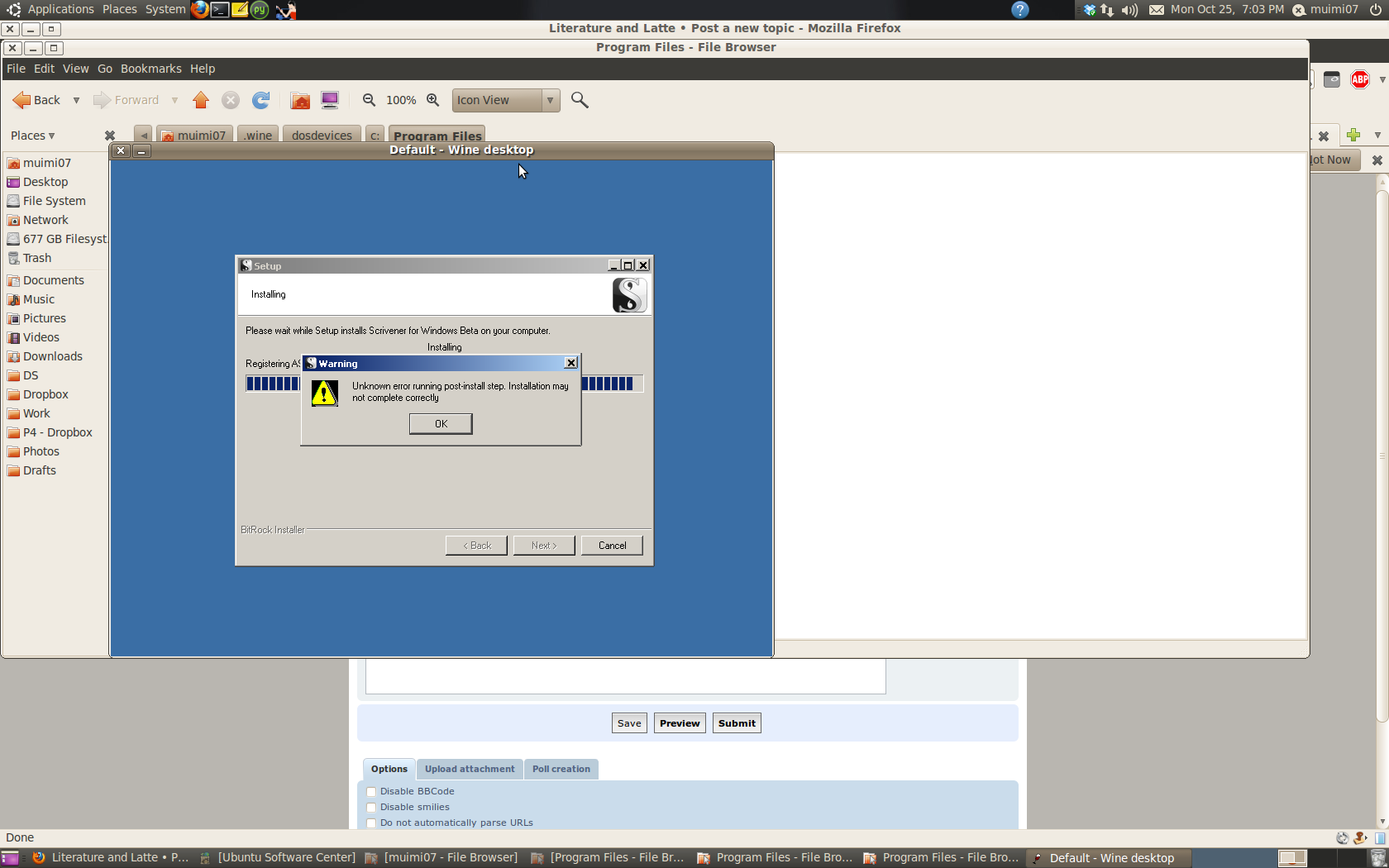
Task: Click the Search magnifier icon in the toolbar
Action: click(x=580, y=100)
